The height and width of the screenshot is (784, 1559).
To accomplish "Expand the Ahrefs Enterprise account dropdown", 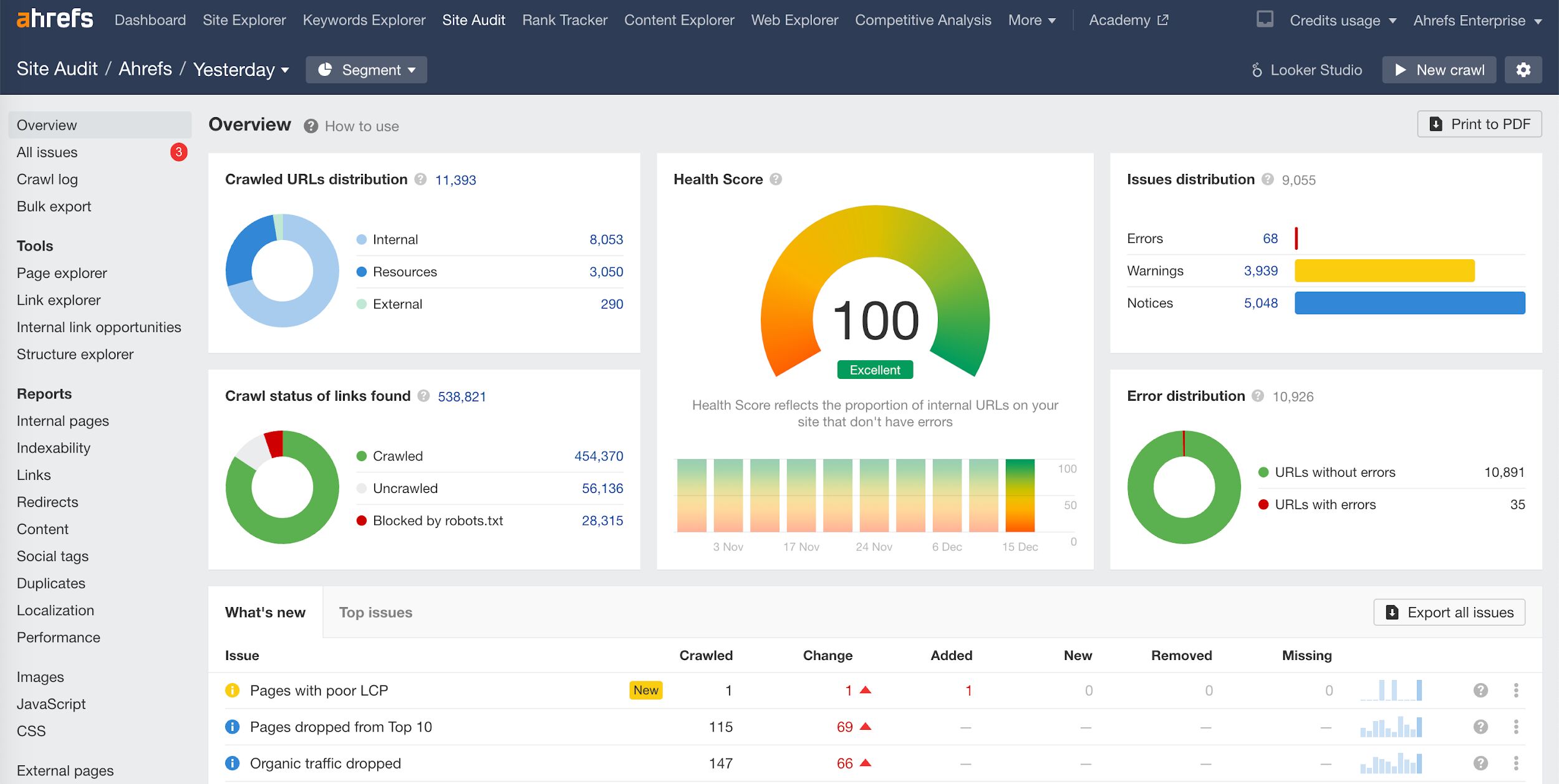I will (x=1479, y=20).
